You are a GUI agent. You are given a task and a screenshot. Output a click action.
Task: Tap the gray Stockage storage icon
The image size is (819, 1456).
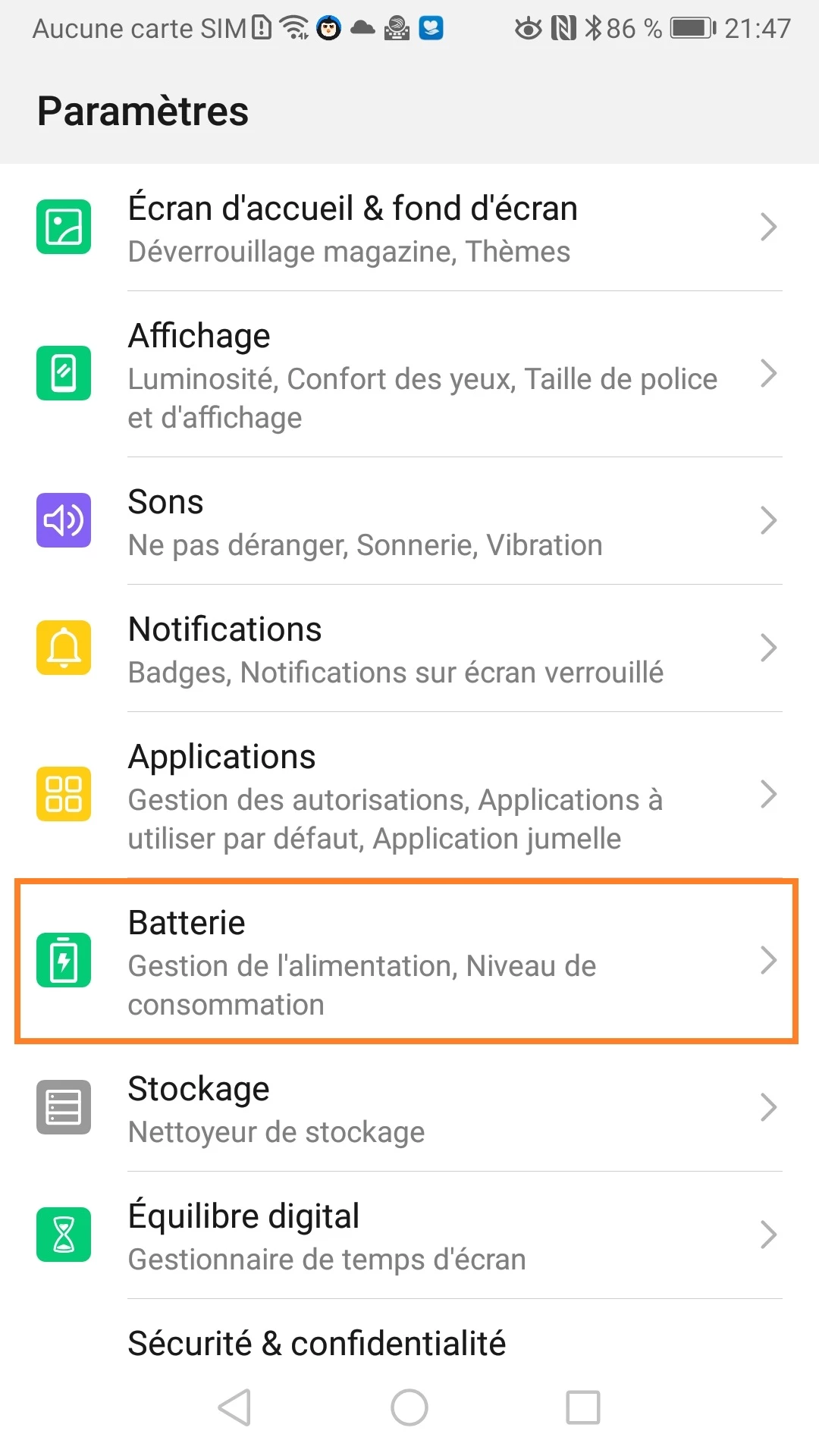(x=64, y=1107)
